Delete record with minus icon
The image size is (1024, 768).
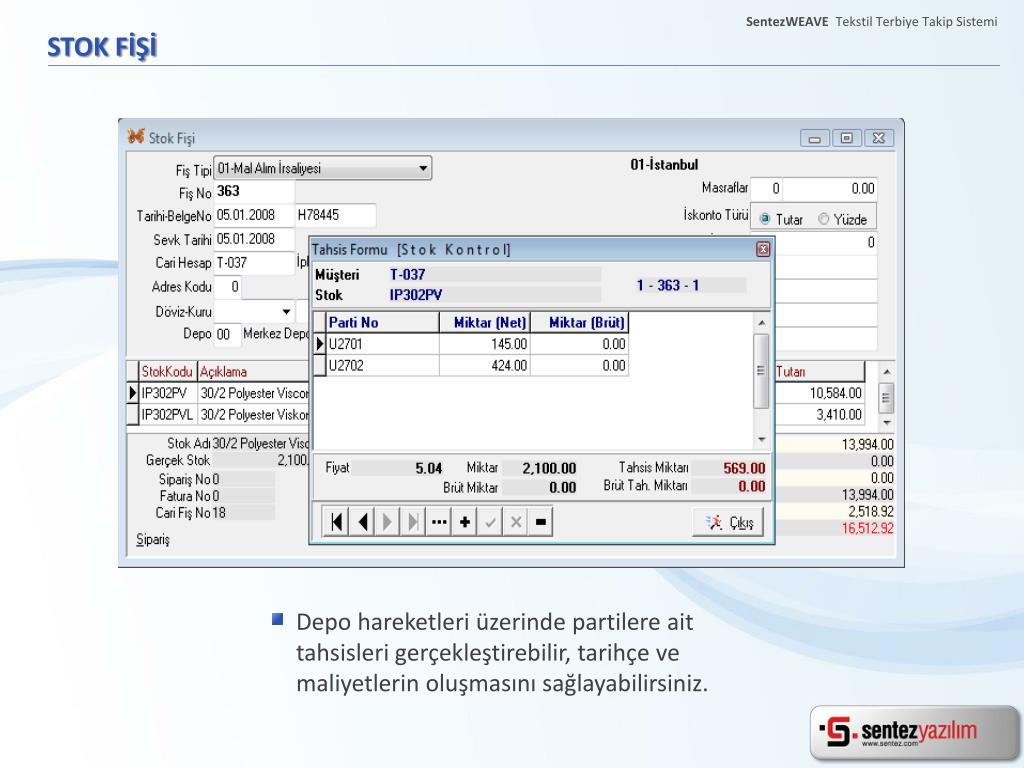(x=541, y=522)
